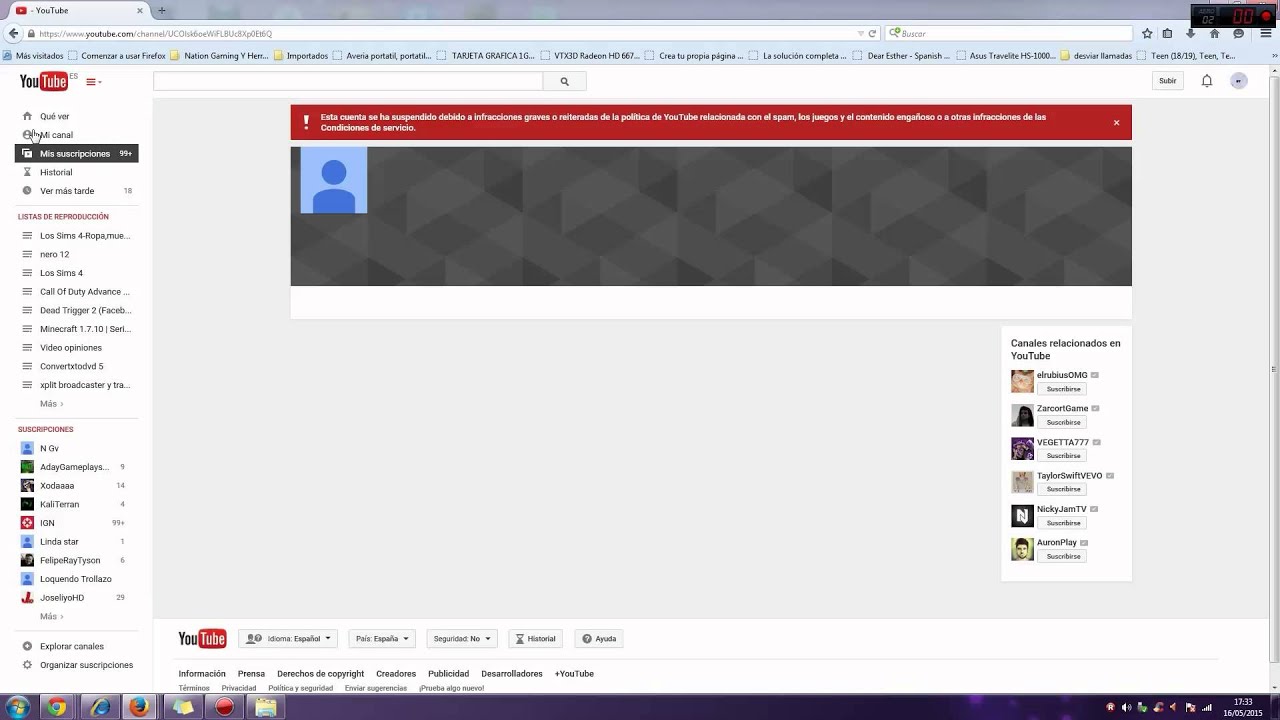The height and width of the screenshot is (720, 1280).
Task: Open the notifications bell
Action: coord(1207,81)
